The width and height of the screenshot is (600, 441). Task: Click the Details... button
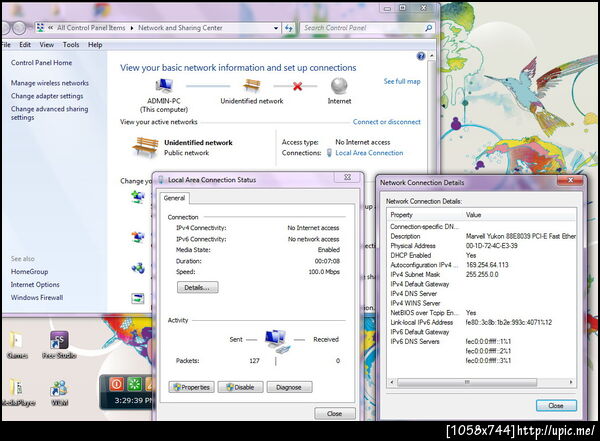click(197, 287)
